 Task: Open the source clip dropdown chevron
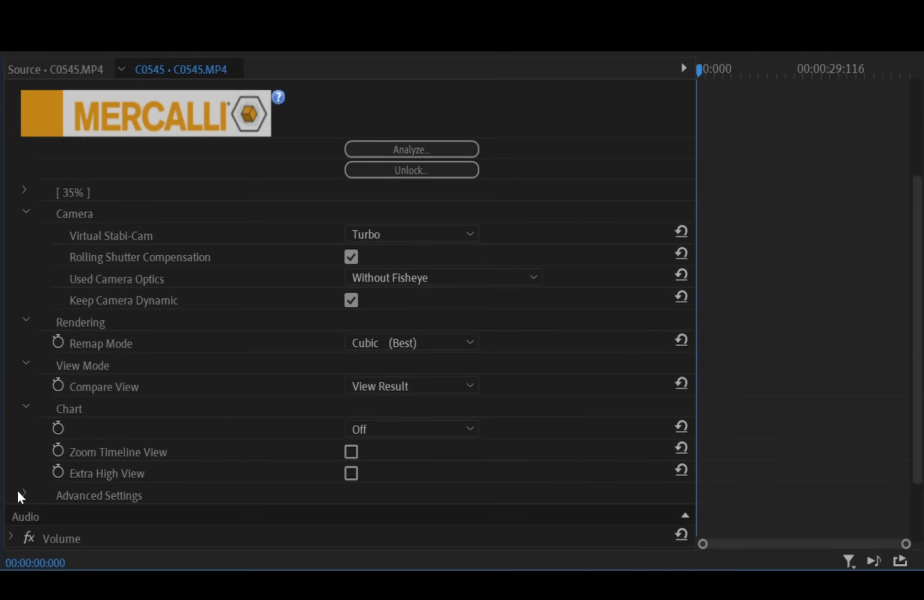pos(121,69)
